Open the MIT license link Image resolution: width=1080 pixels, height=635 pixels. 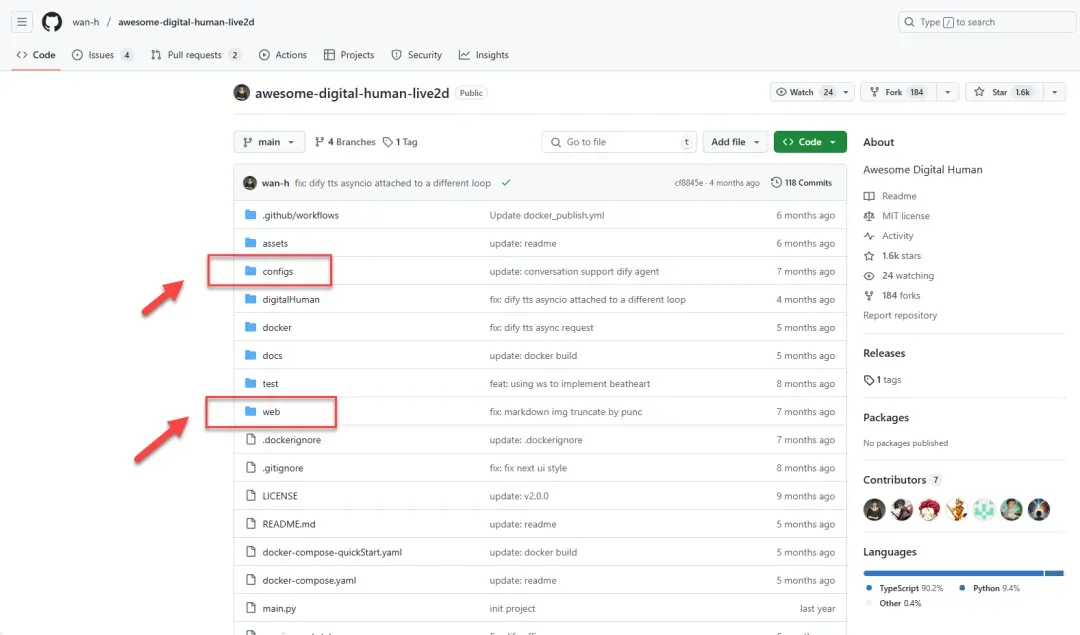pos(897,216)
